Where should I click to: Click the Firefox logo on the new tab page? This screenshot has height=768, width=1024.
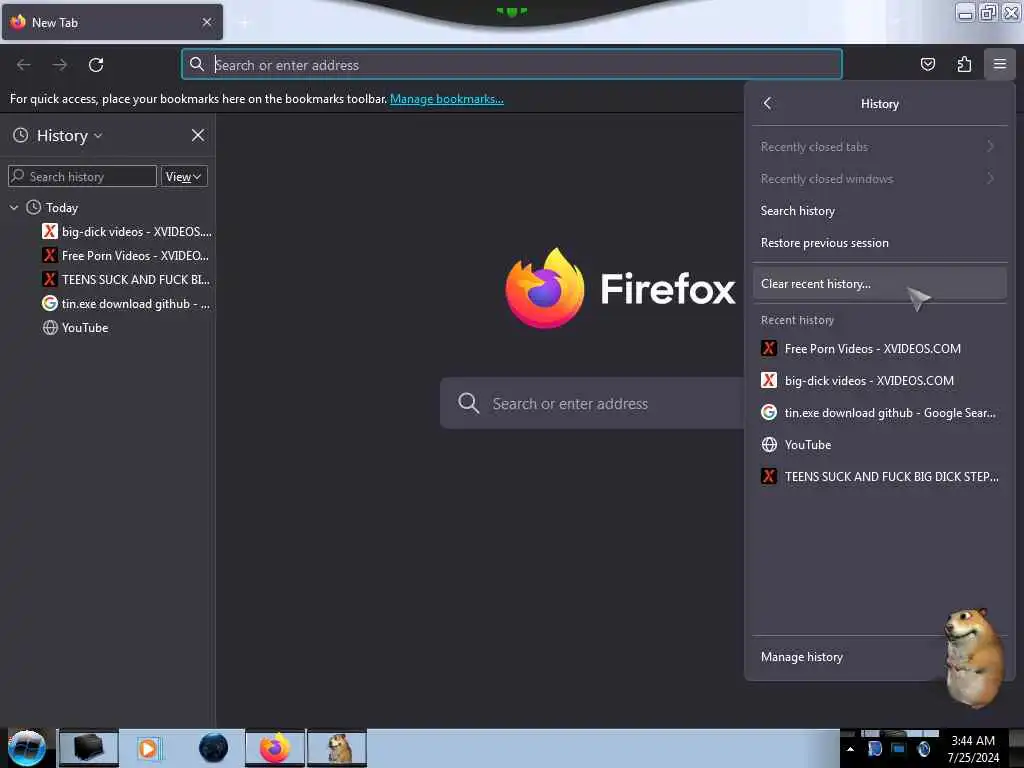545,288
